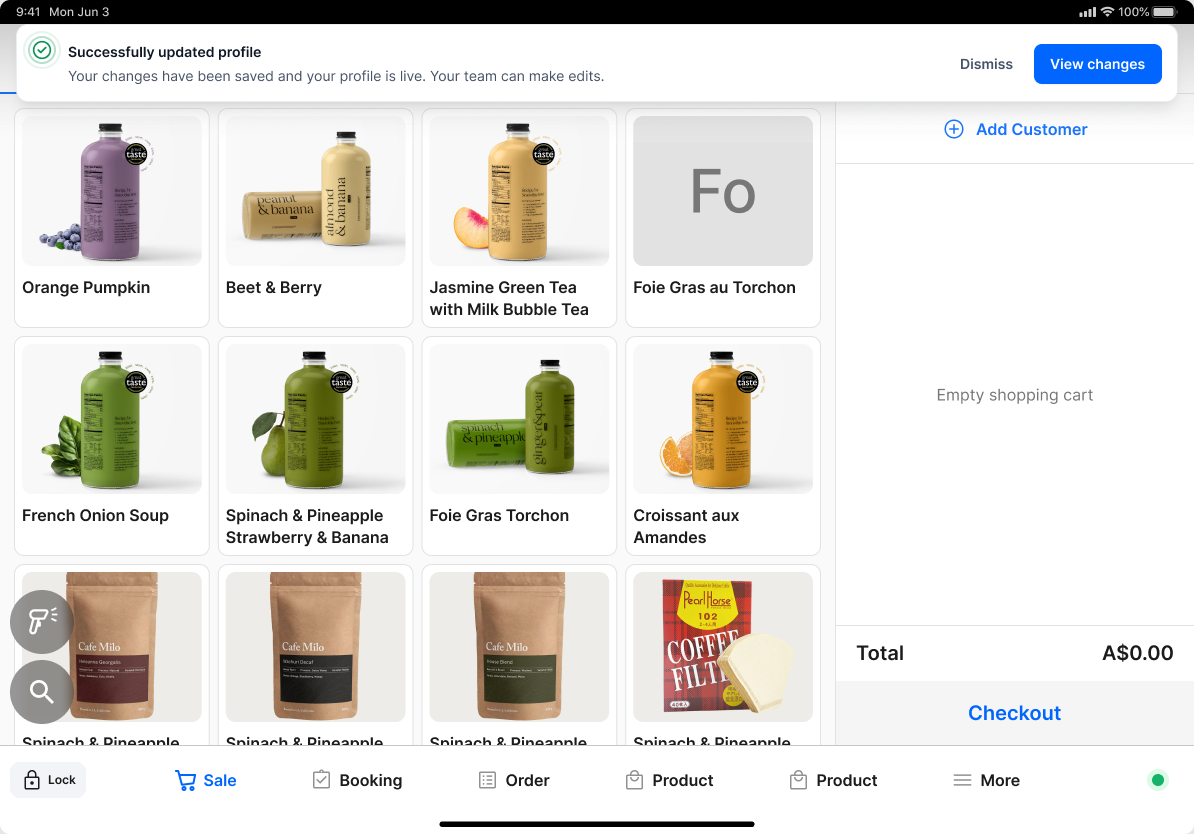This screenshot has width=1194, height=834.
Task: Tap the Order list icon
Action: pos(487,780)
